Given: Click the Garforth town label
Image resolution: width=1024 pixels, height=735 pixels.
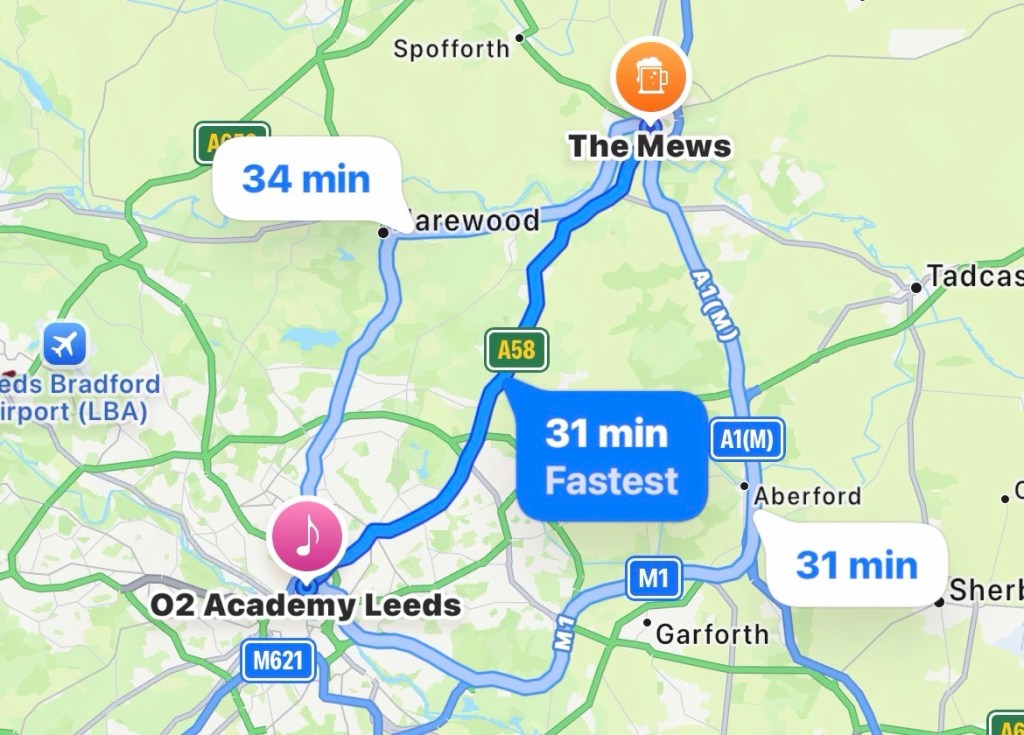Looking at the screenshot, I should click(x=712, y=634).
